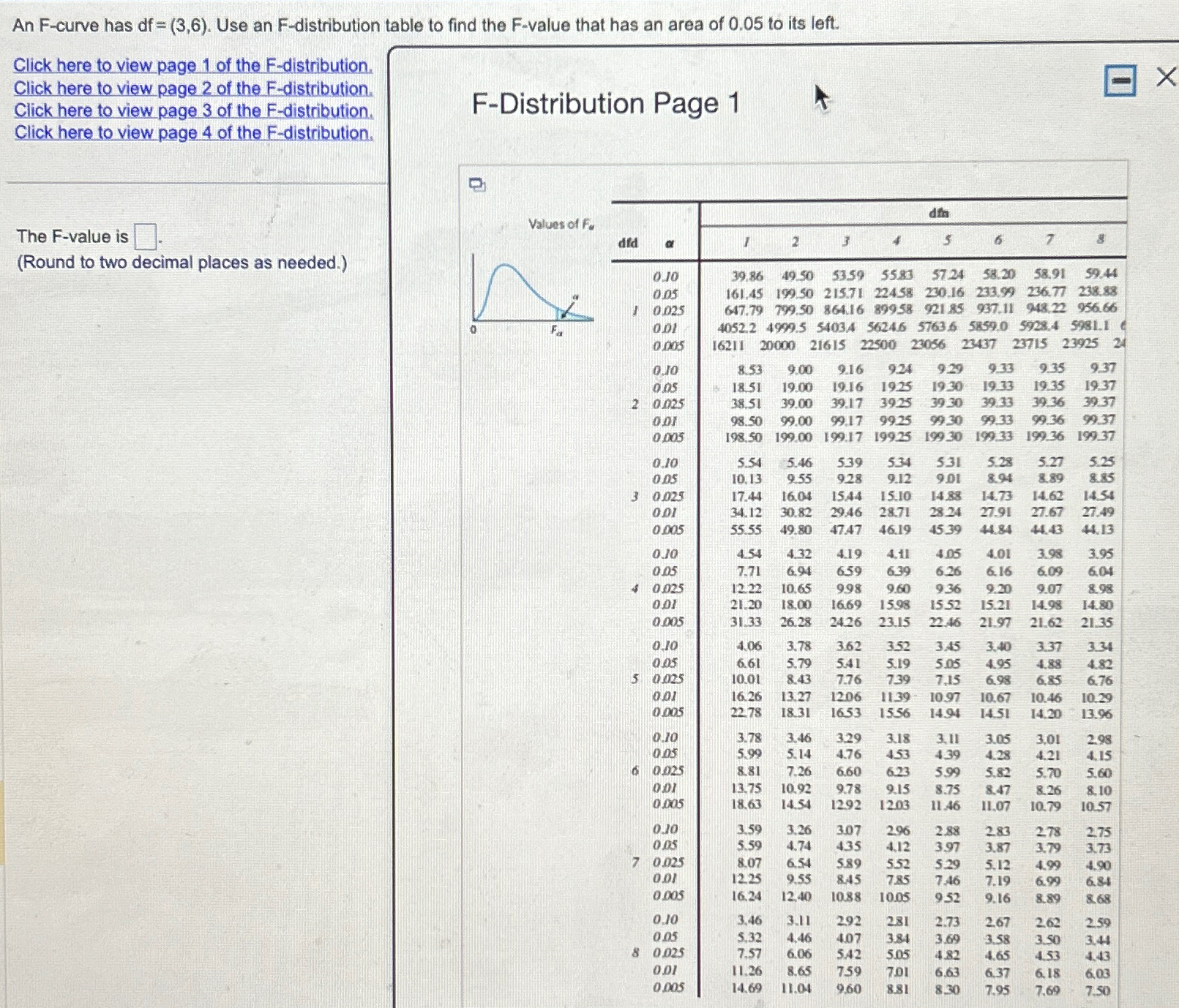Click value 55.55 in dfd 3 block

746,530
